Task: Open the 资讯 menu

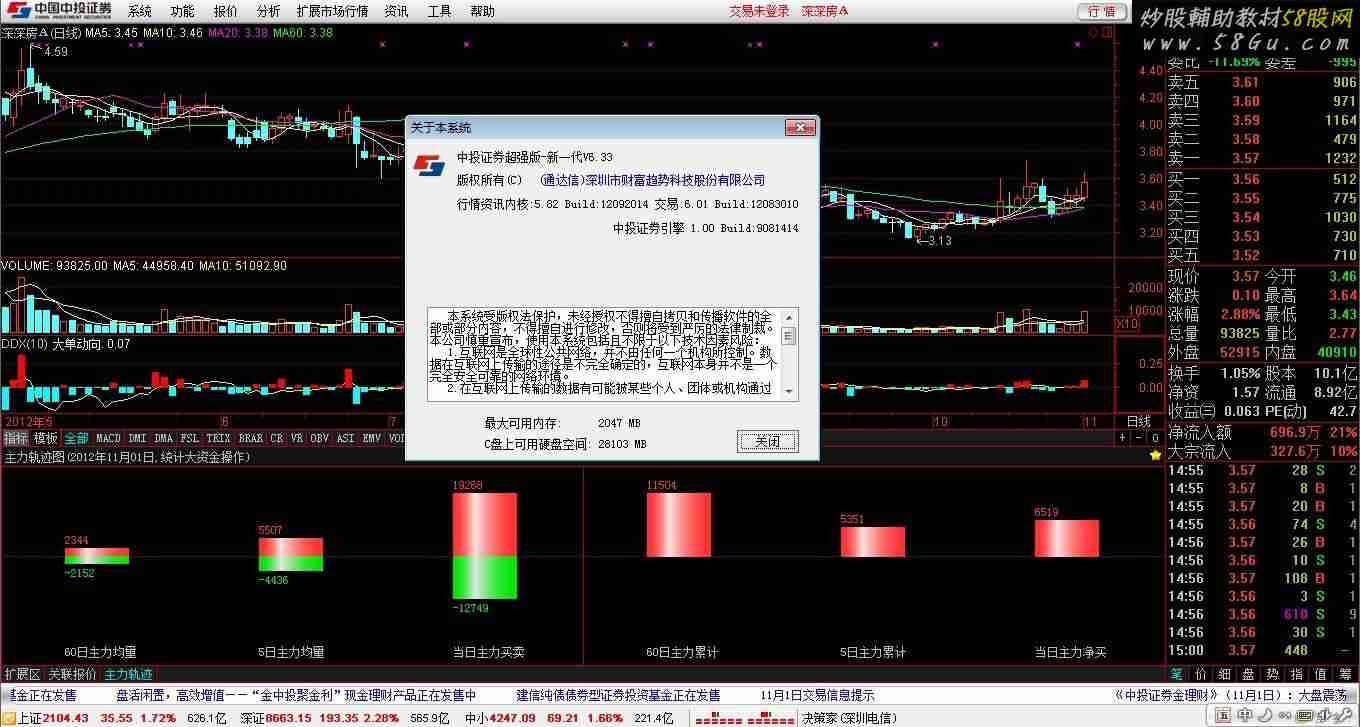Action: click(x=396, y=11)
